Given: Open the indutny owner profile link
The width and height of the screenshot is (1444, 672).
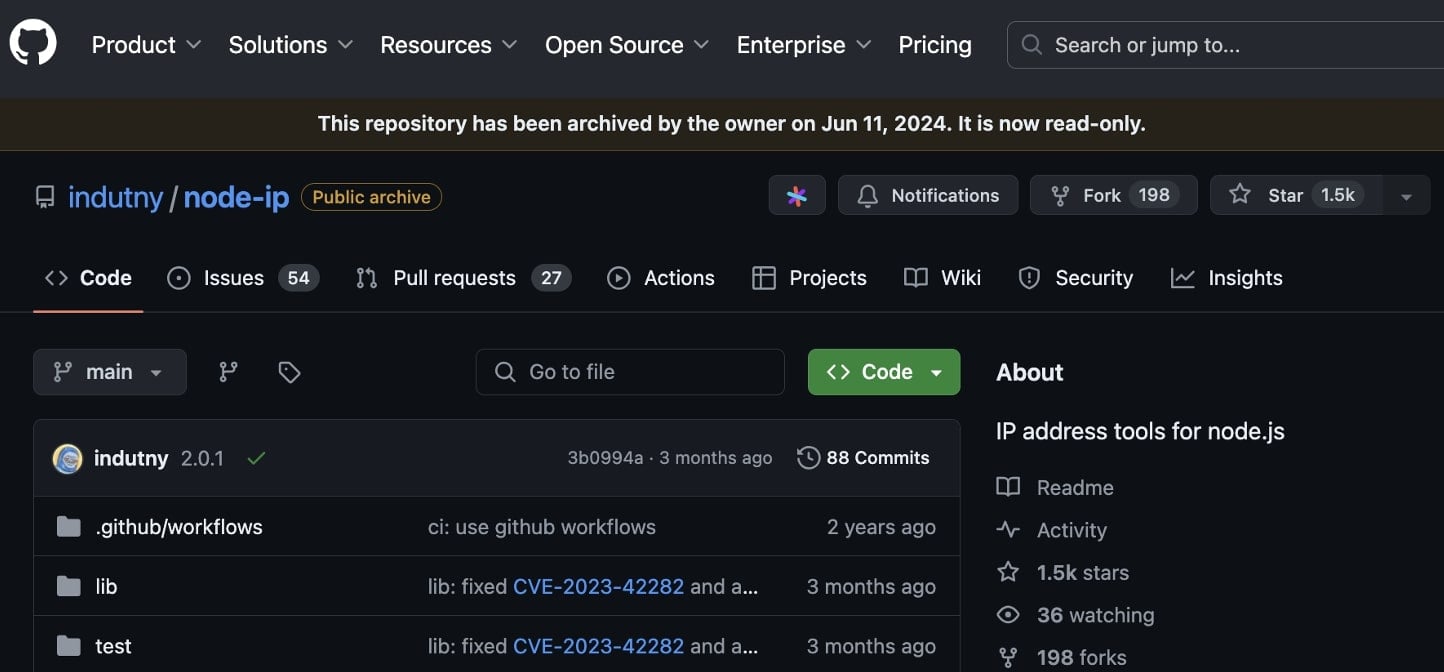Looking at the screenshot, I should [115, 197].
